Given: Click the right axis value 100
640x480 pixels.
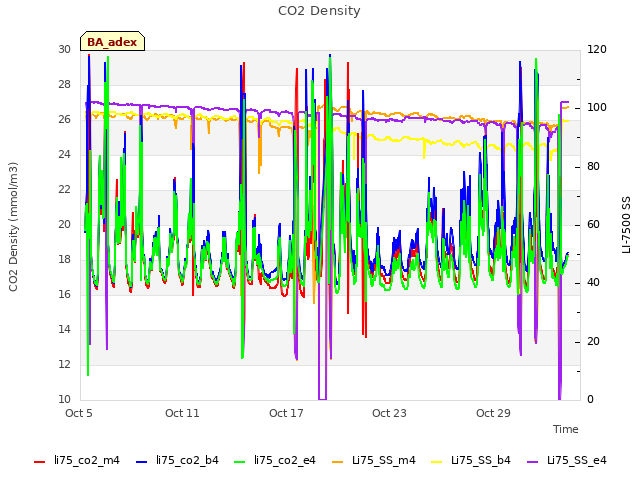Looking at the screenshot, I should click(x=597, y=108).
